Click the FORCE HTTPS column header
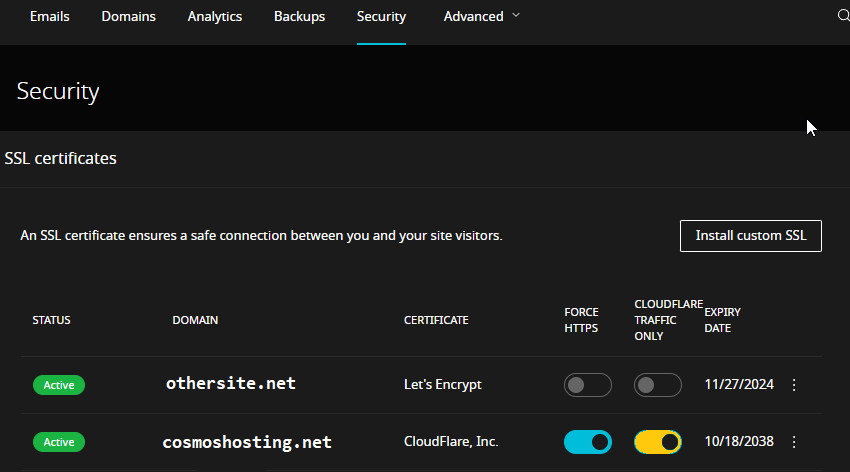850x472 pixels. (581, 320)
